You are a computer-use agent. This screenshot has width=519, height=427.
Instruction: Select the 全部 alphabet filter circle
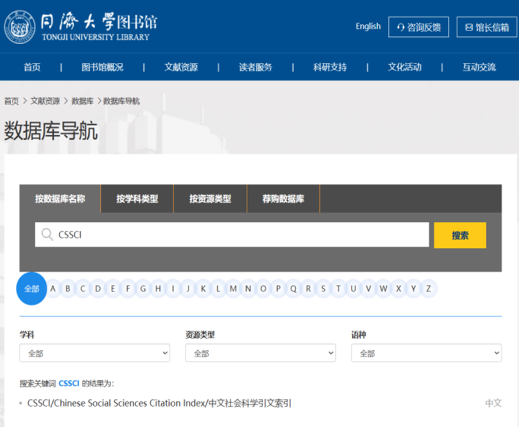tap(32, 289)
